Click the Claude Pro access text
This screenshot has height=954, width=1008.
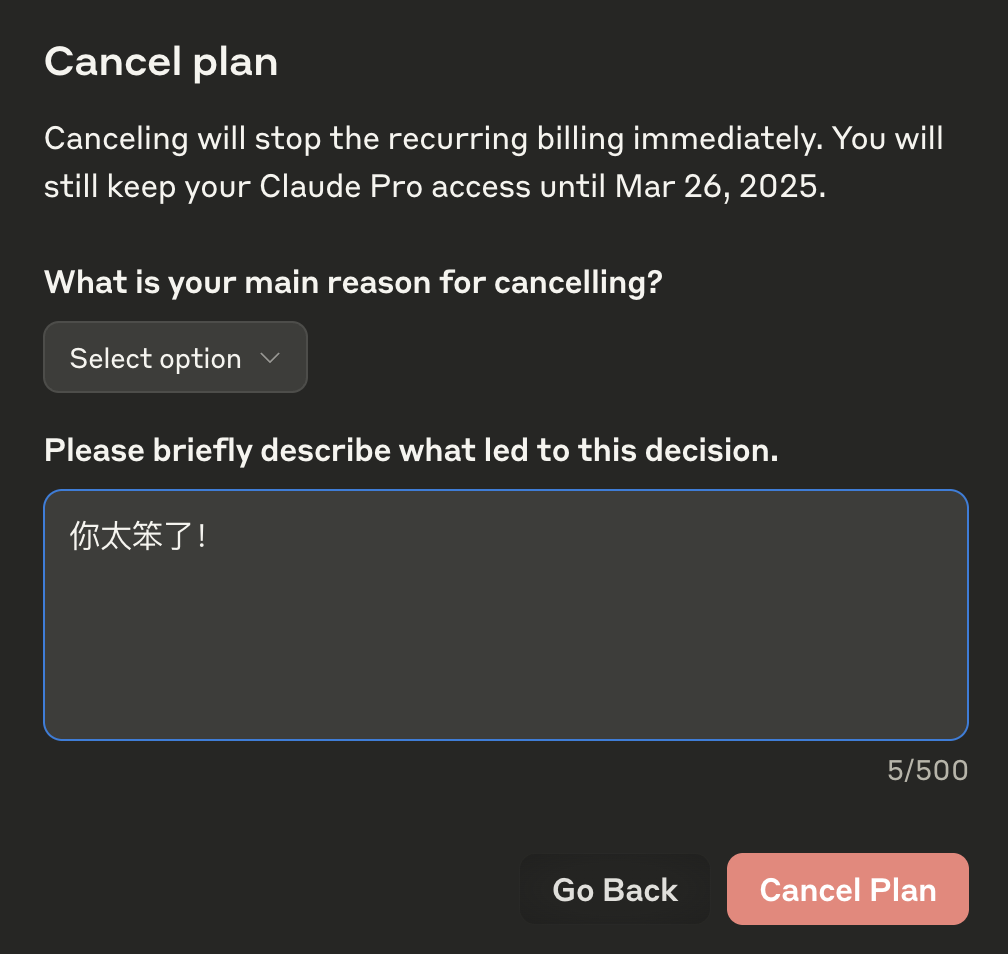click(395, 187)
